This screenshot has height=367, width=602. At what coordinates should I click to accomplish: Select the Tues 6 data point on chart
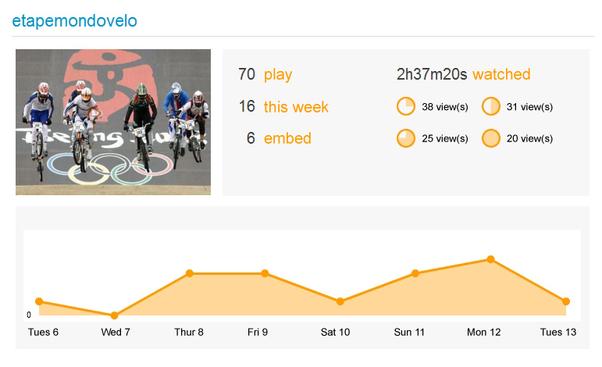click(39, 301)
